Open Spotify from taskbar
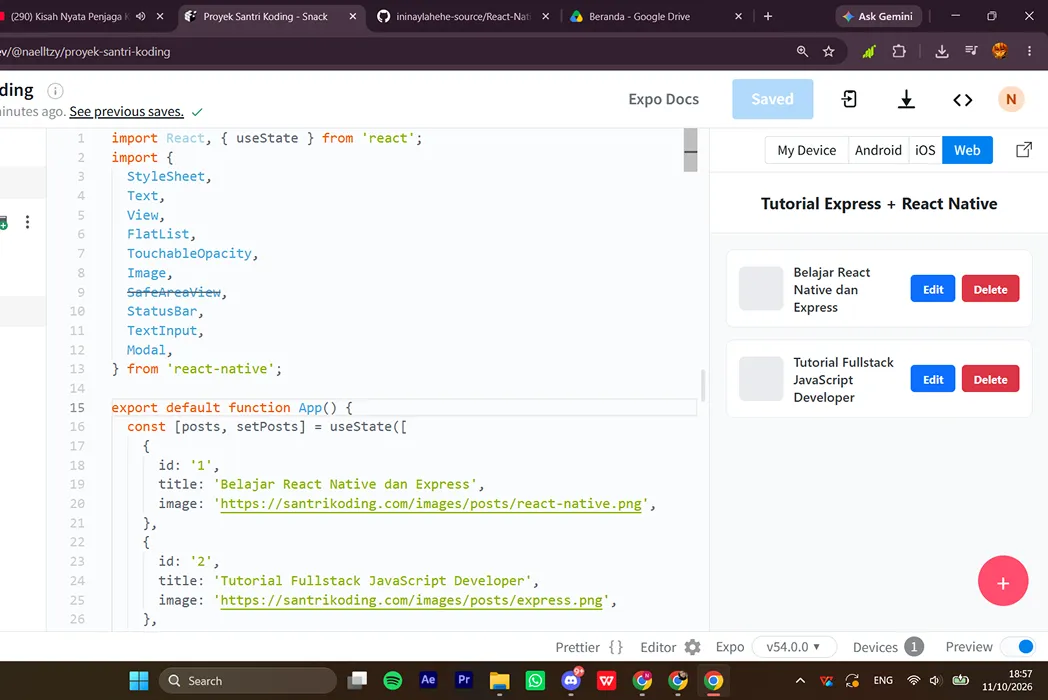The image size is (1048, 700). pos(393,681)
